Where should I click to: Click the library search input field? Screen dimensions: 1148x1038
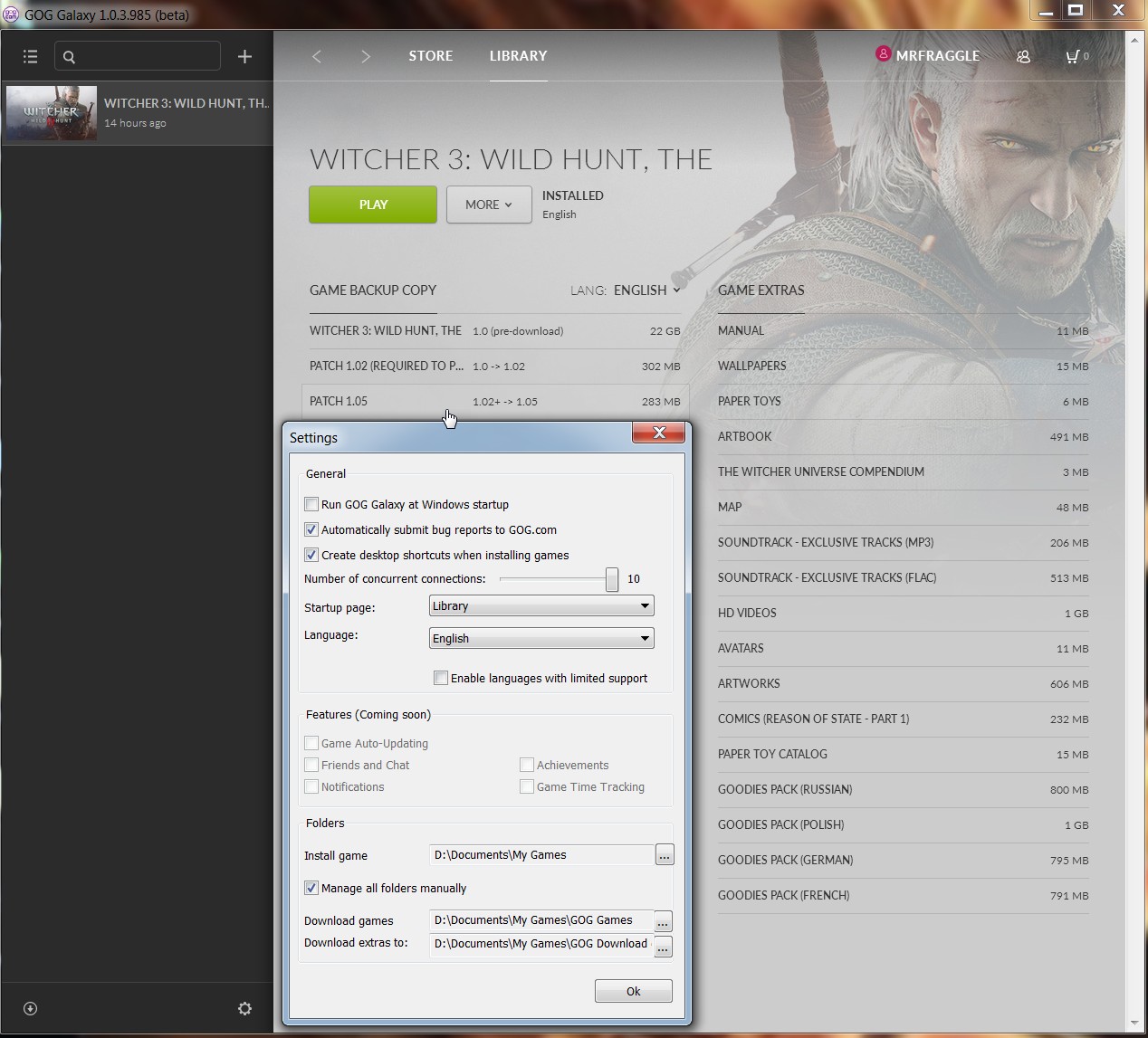[138, 56]
